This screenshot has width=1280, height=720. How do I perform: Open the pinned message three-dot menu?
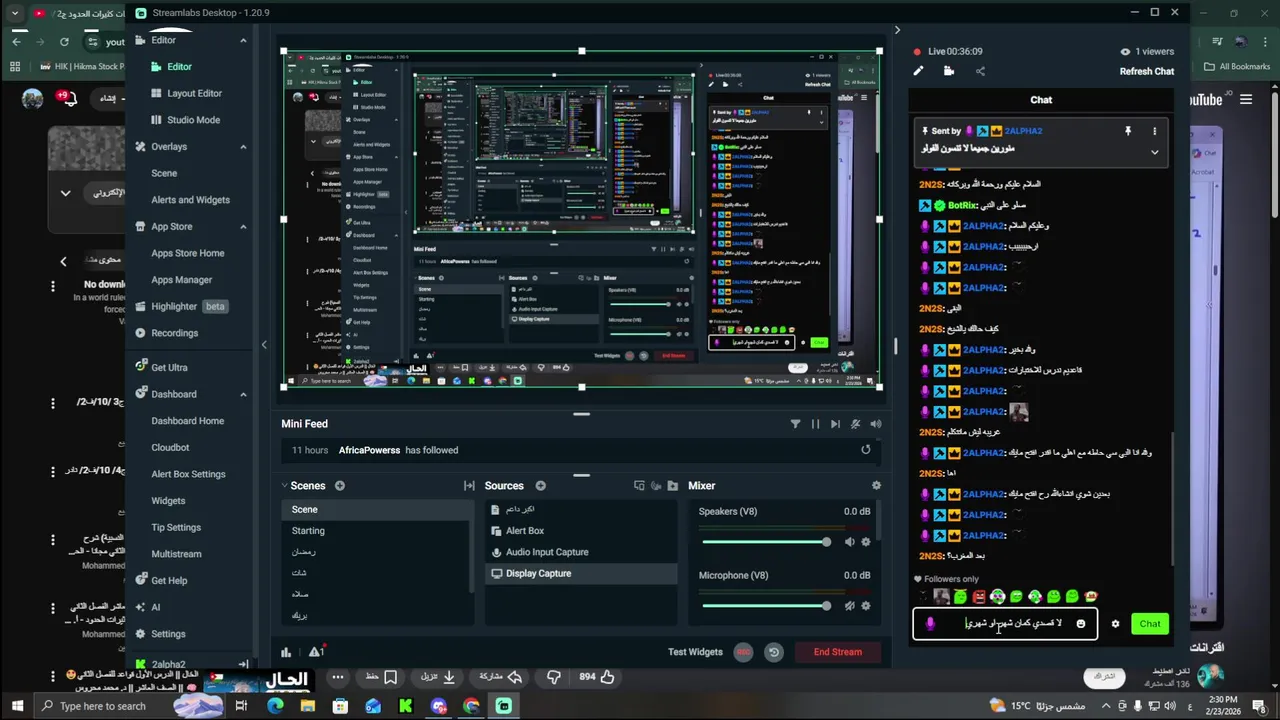pyautogui.click(x=1154, y=131)
